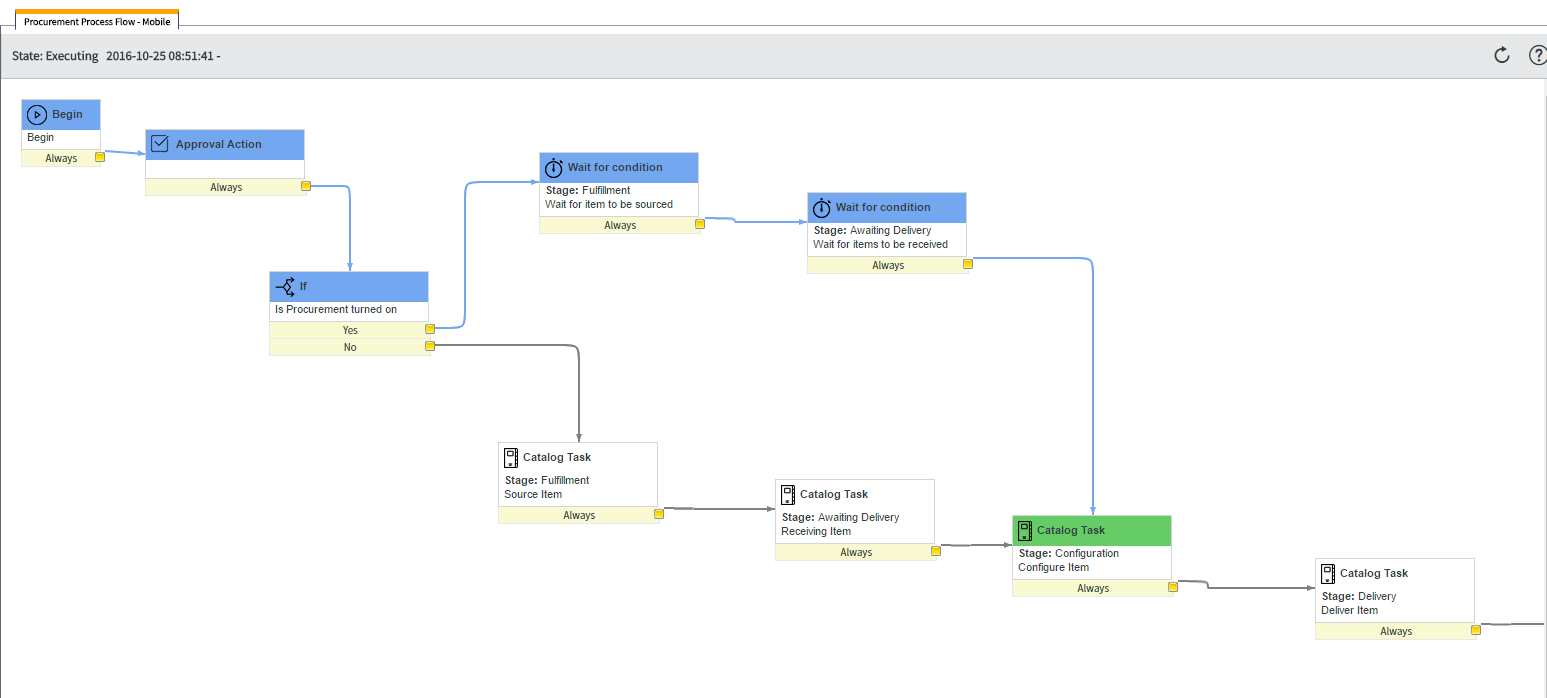Click the Approval Action checkmark icon
Screen dimensions: 1547x698
coord(159,144)
